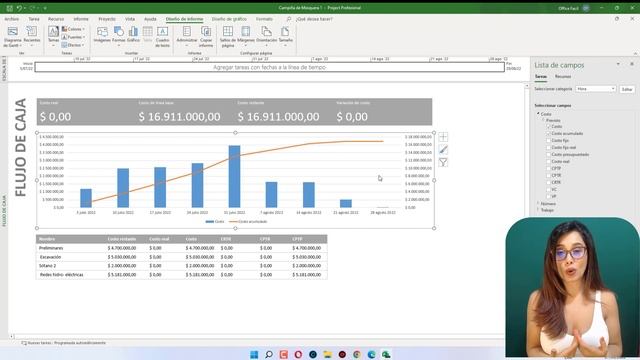The height and width of the screenshot is (360, 640).
Task: Open the Temas gallery
Action: pos(53,36)
